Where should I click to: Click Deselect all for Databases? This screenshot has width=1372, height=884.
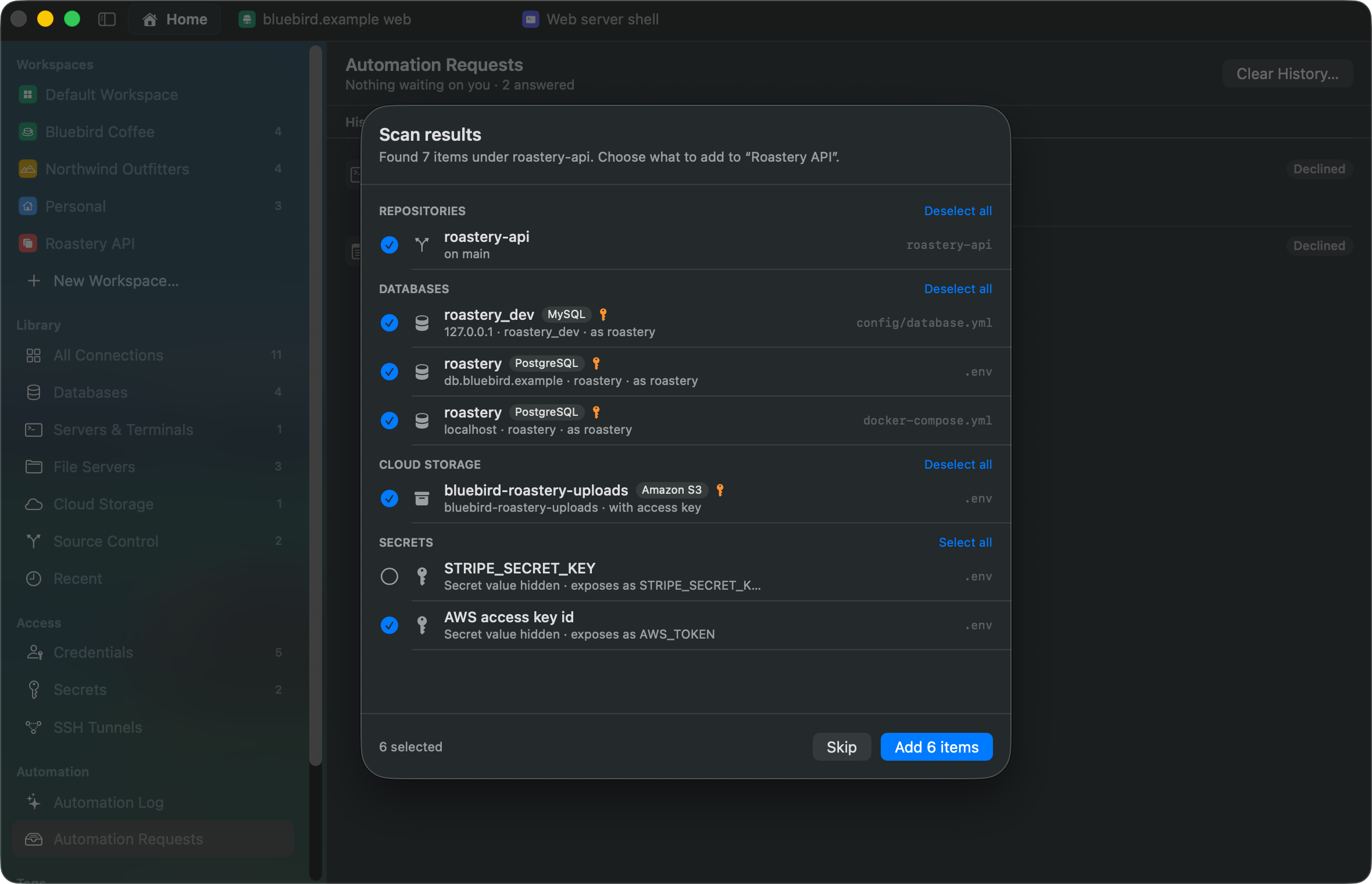[x=957, y=288]
